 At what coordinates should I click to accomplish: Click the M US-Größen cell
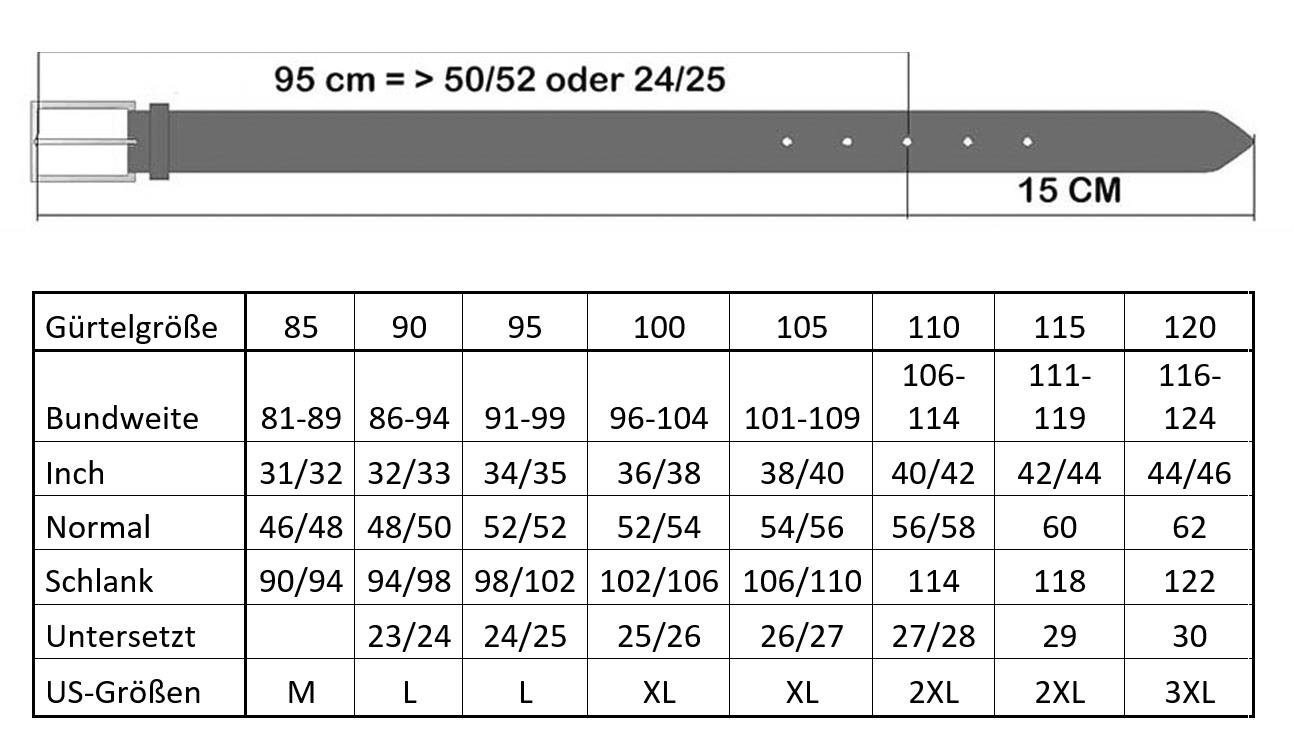point(300,691)
